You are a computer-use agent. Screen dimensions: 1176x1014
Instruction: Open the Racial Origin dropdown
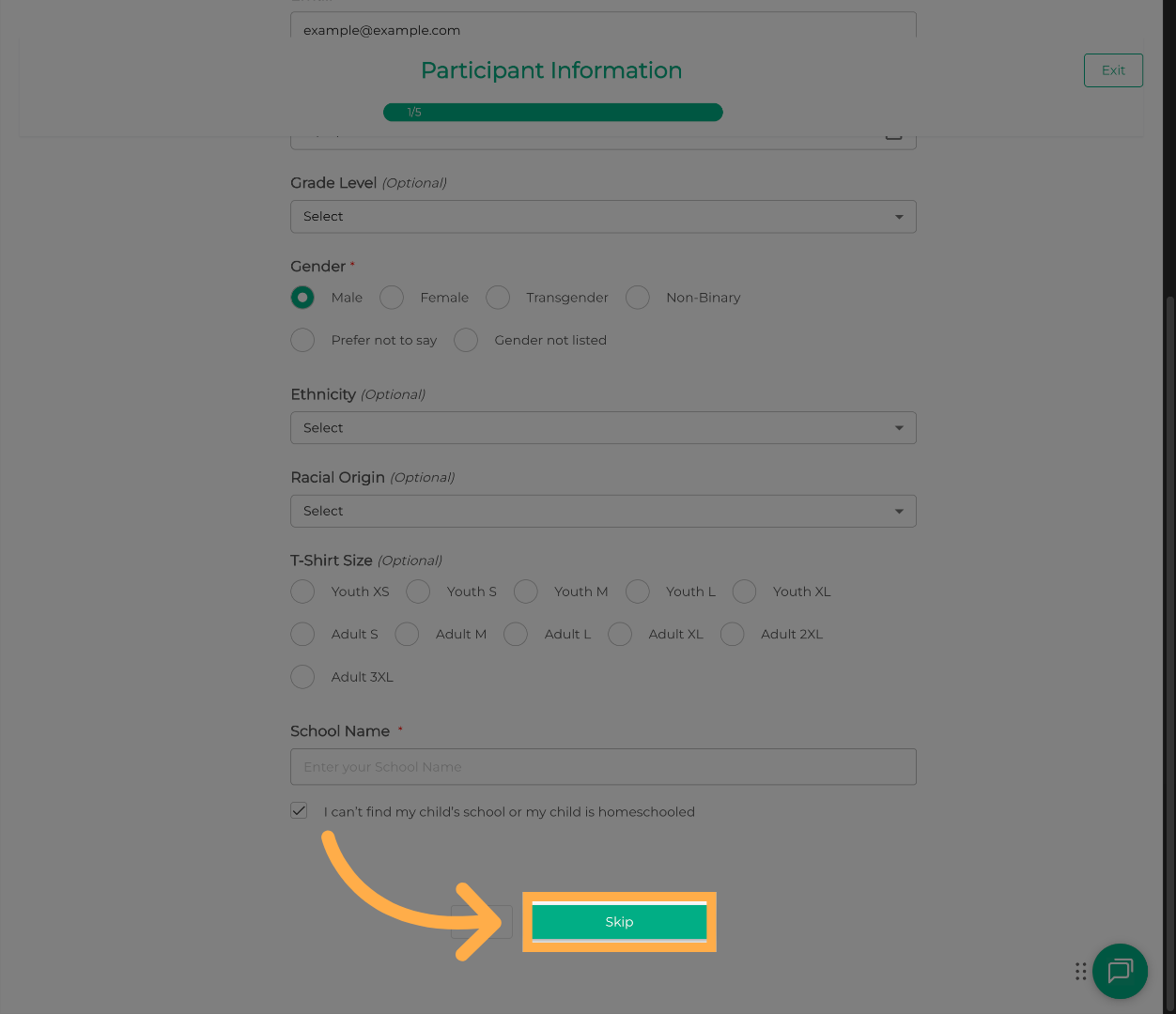point(603,512)
